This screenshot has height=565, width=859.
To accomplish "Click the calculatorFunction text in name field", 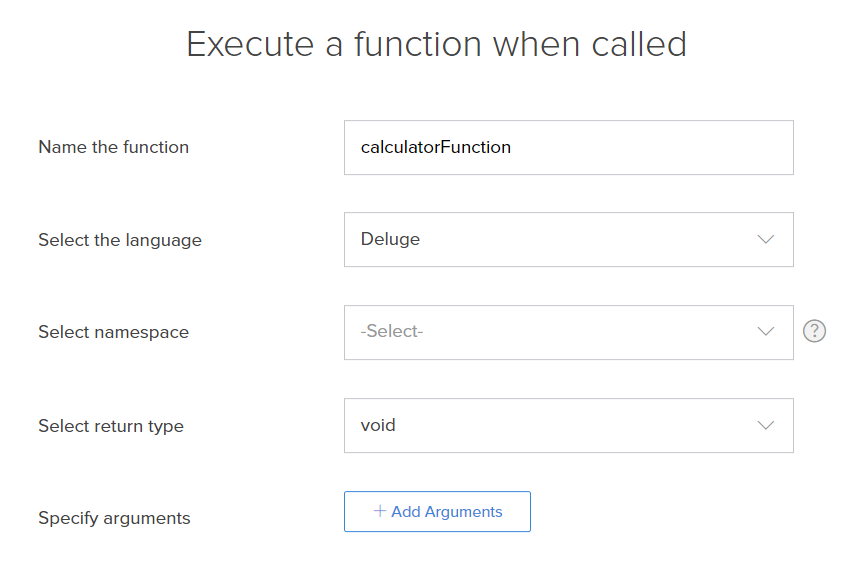I will coord(436,147).
